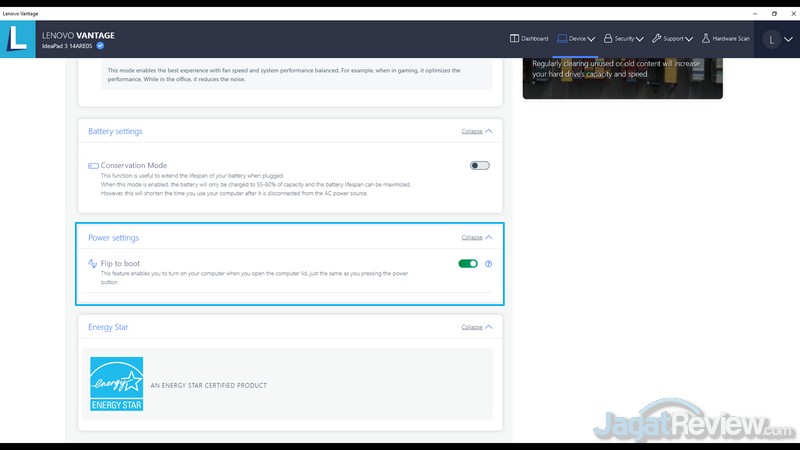Image resolution: width=800 pixels, height=450 pixels.
Task: Click the verified checkmark beside IdeaPad 3 14ARE05
Action: click(x=101, y=46)
